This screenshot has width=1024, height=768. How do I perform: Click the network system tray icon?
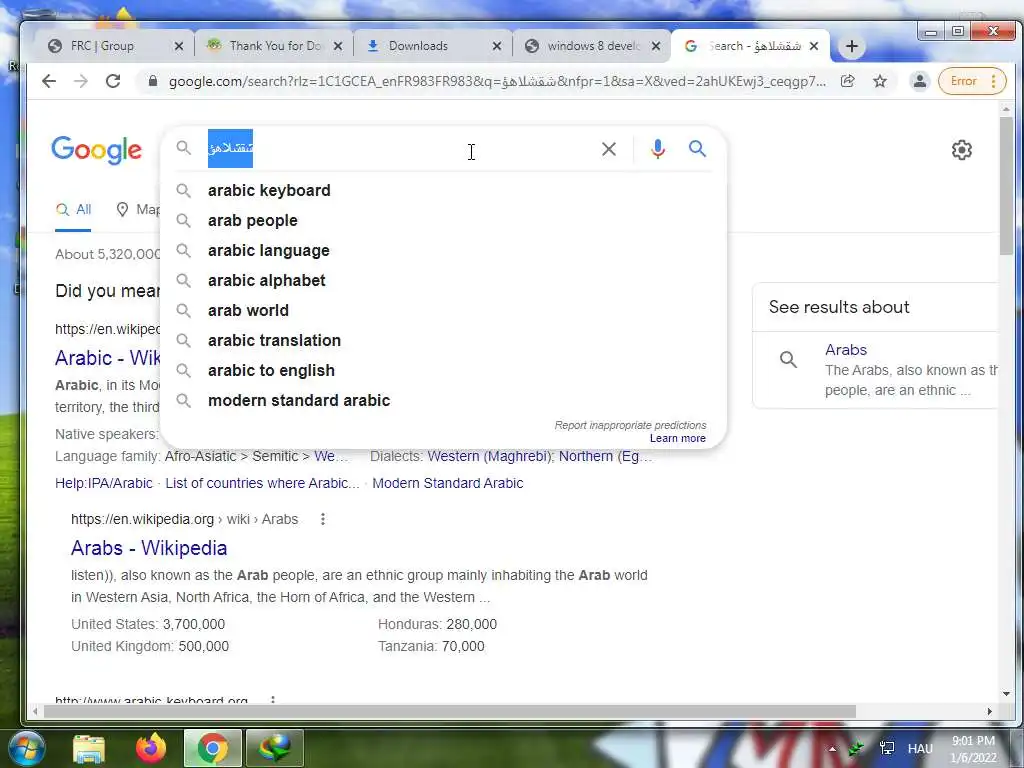[x=887, y=748]
